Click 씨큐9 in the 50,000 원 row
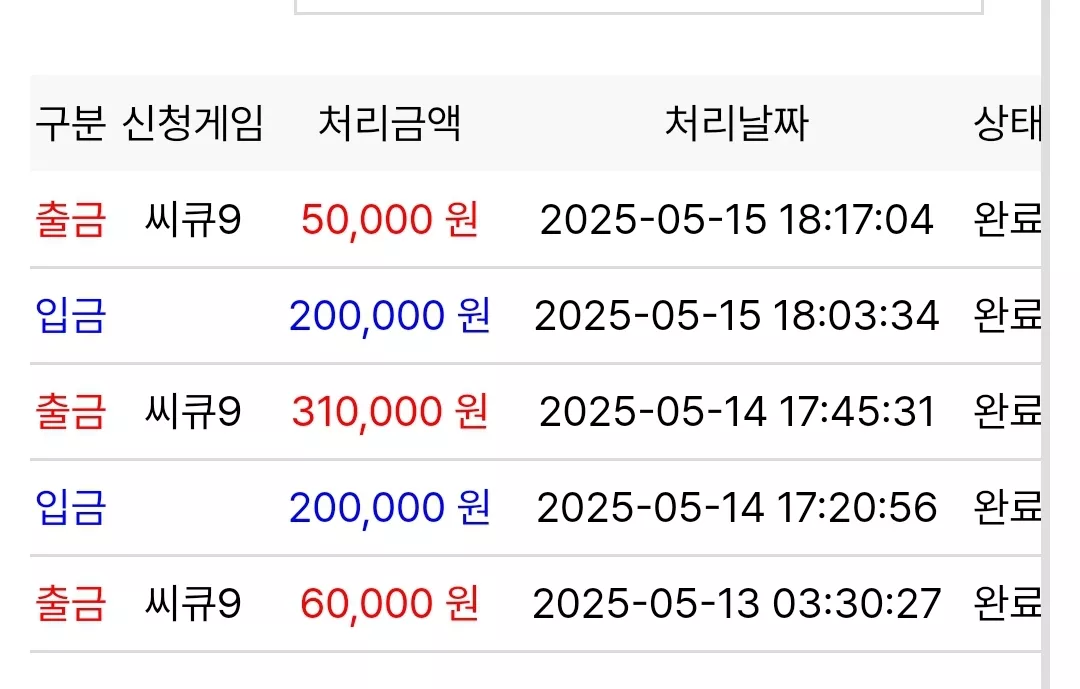The width and height of the screenshot is (1080, 689). [x=193, y=220]
